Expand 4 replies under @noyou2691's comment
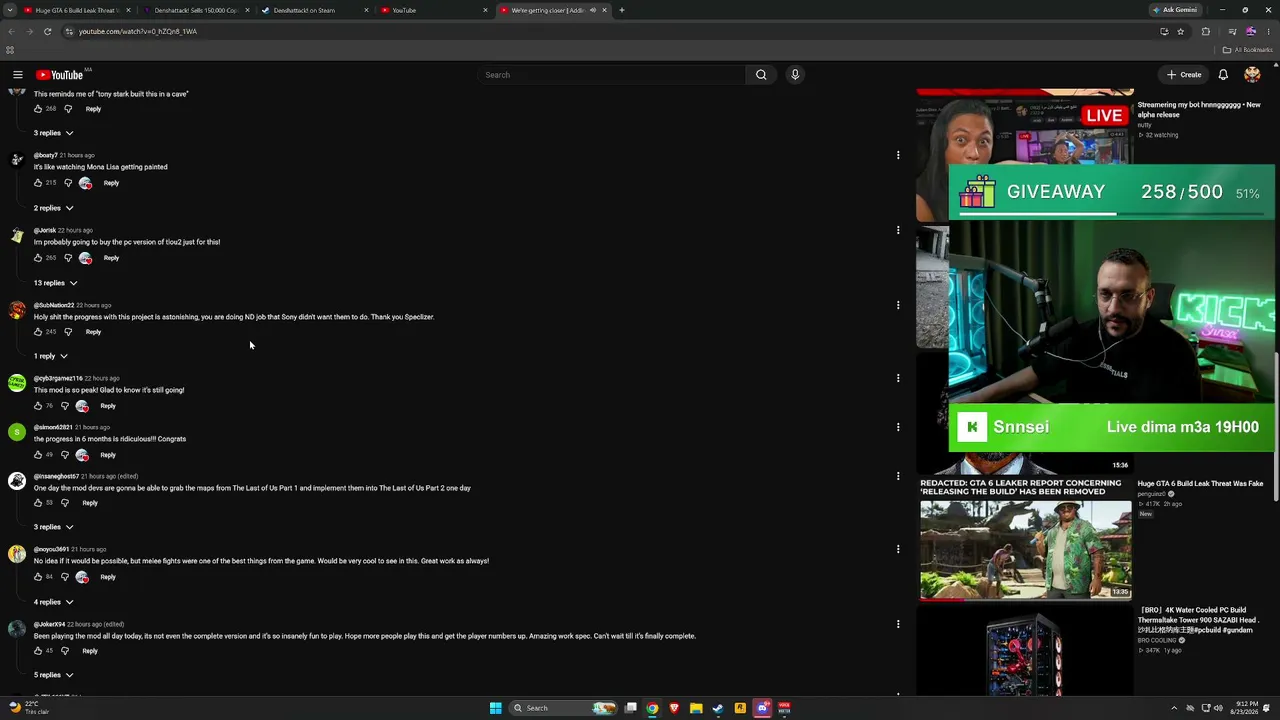1280x720 pixels. click(54, 602)
